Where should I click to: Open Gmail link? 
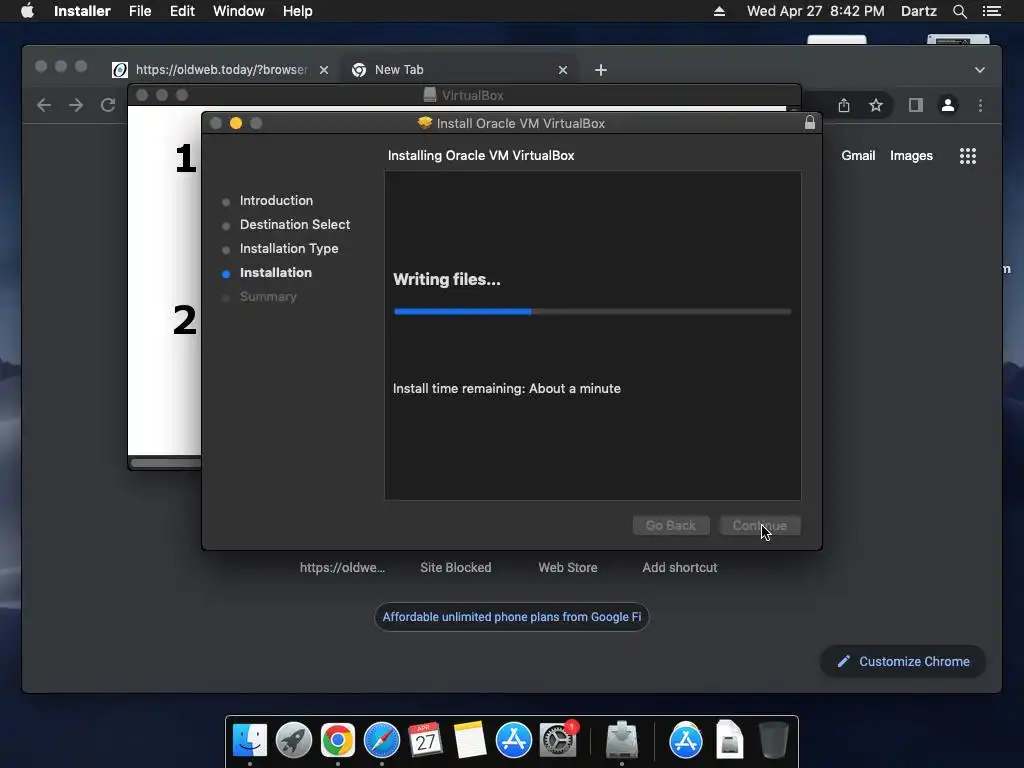[857, 155]
